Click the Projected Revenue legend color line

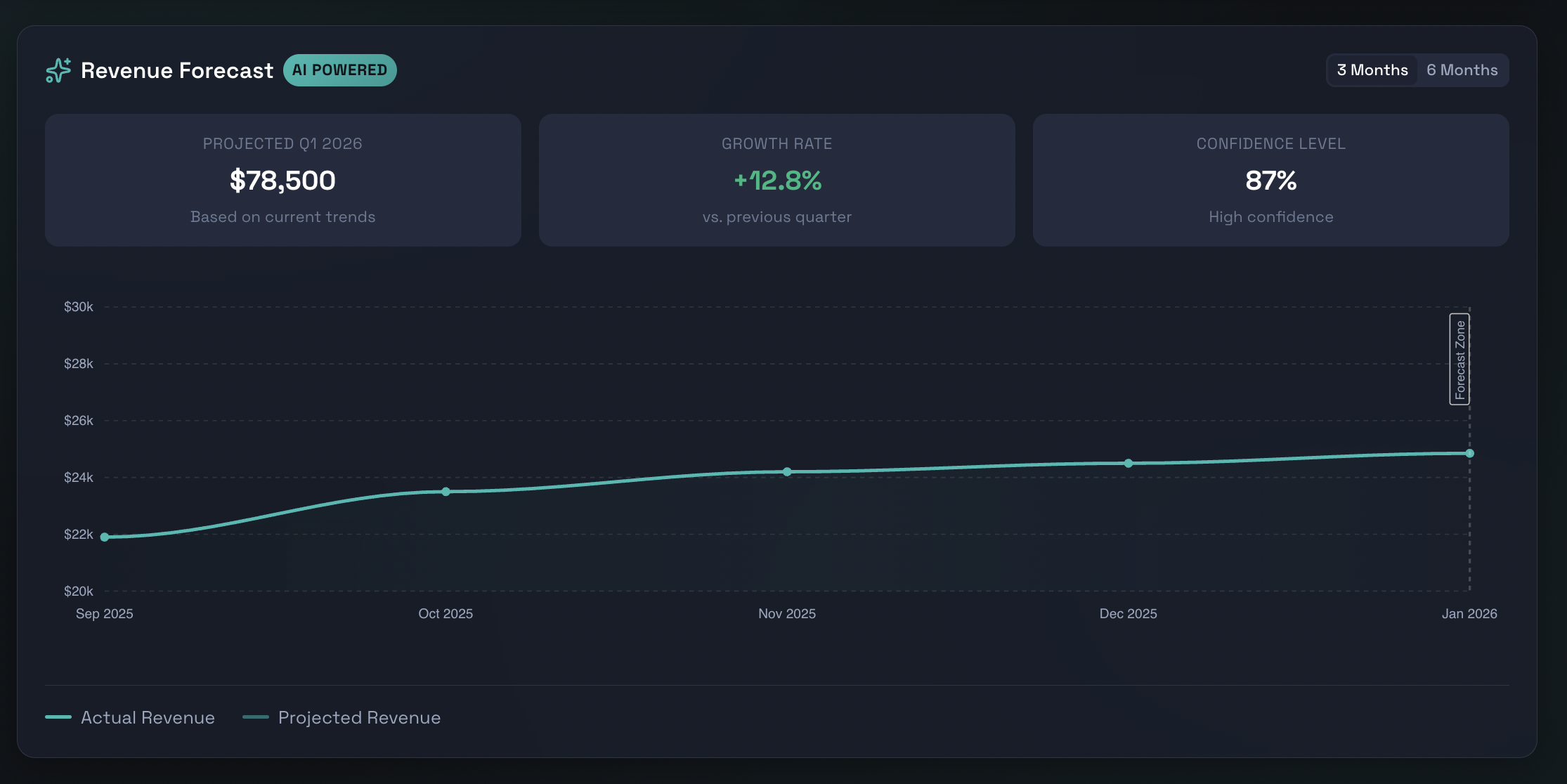coord(256,717)
